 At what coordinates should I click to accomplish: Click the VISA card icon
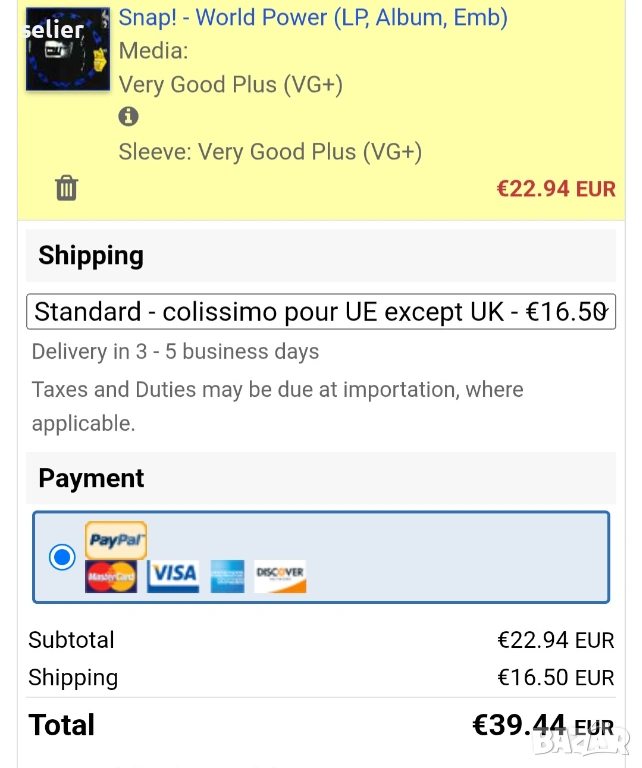(173, 575)
